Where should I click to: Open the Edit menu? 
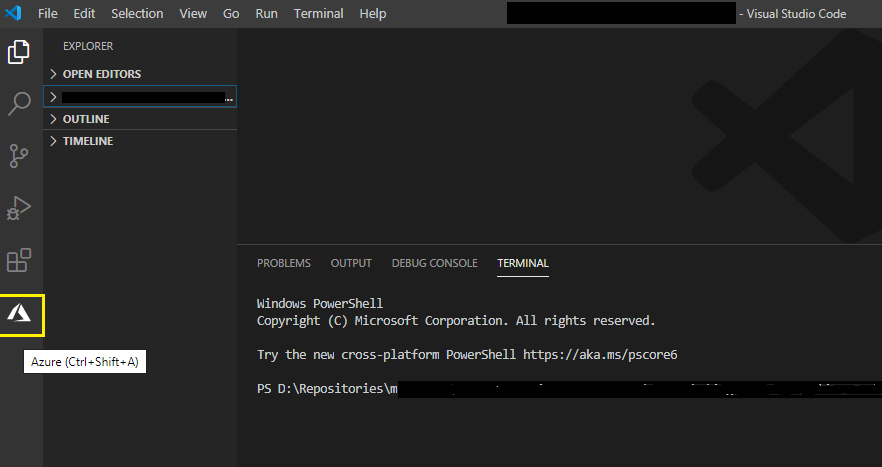[84, 14]
